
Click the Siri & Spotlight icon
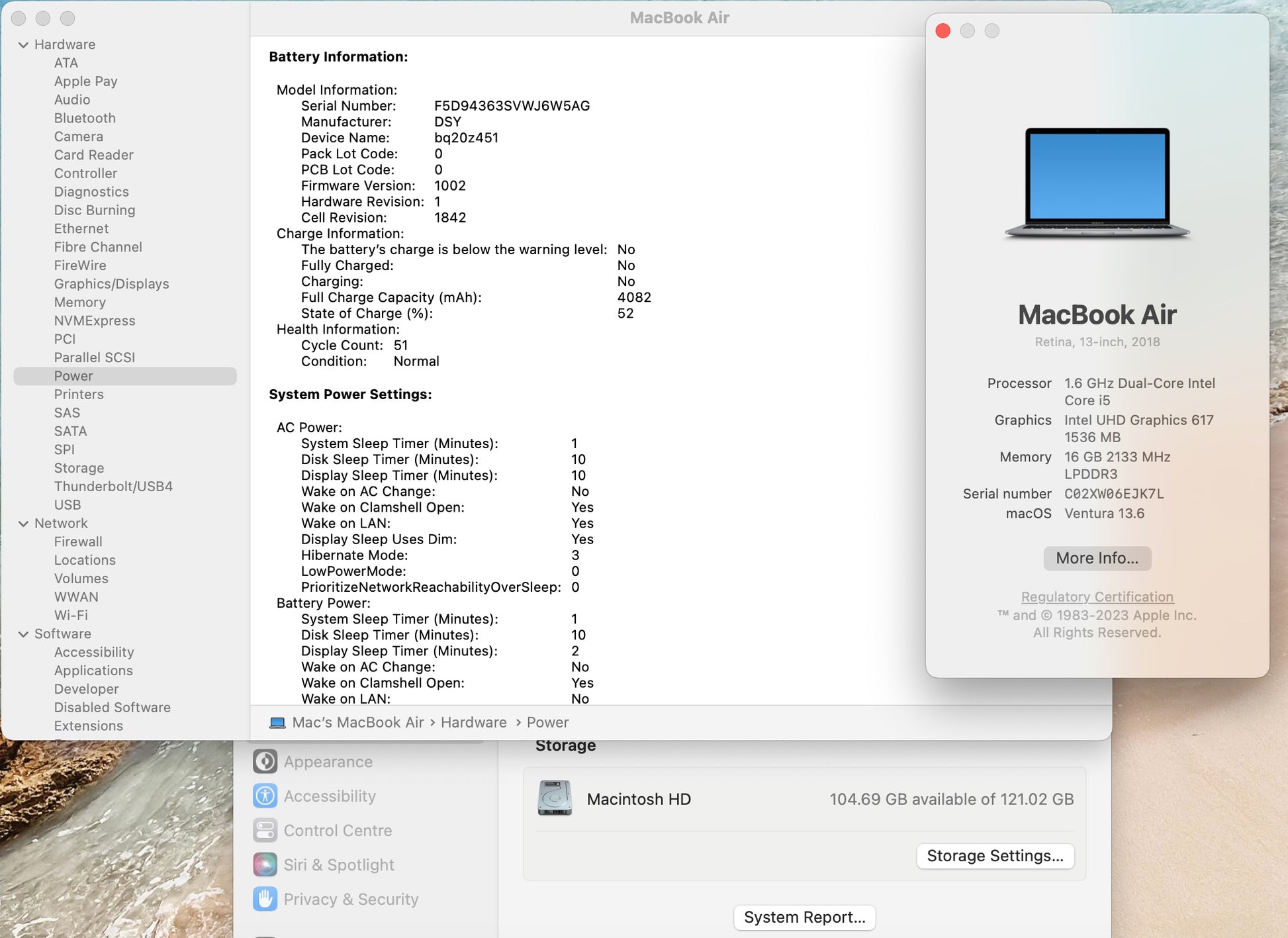tap(265, 865)
